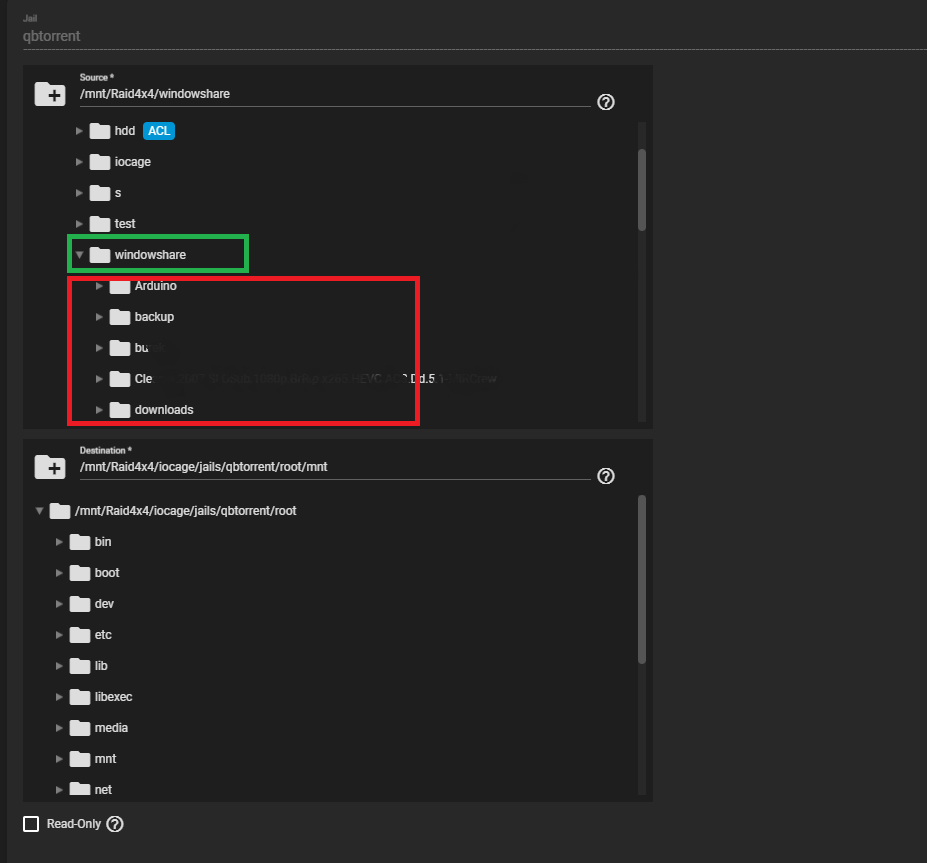Open the Source help tooltip icon
Screen dimensions: 927x863
(x=606, y=102)
